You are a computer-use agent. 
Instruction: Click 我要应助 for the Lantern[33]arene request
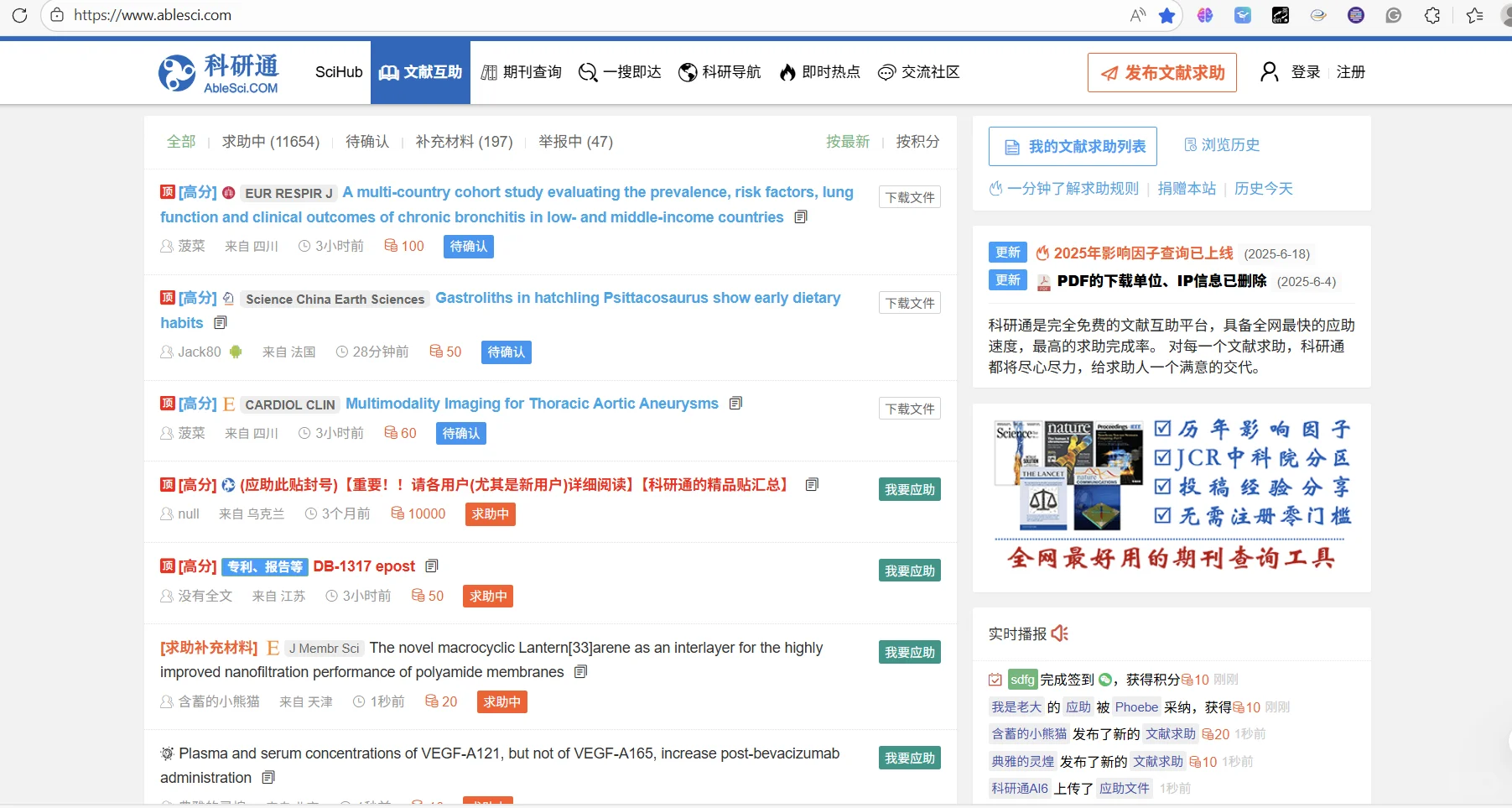point(910,652)
